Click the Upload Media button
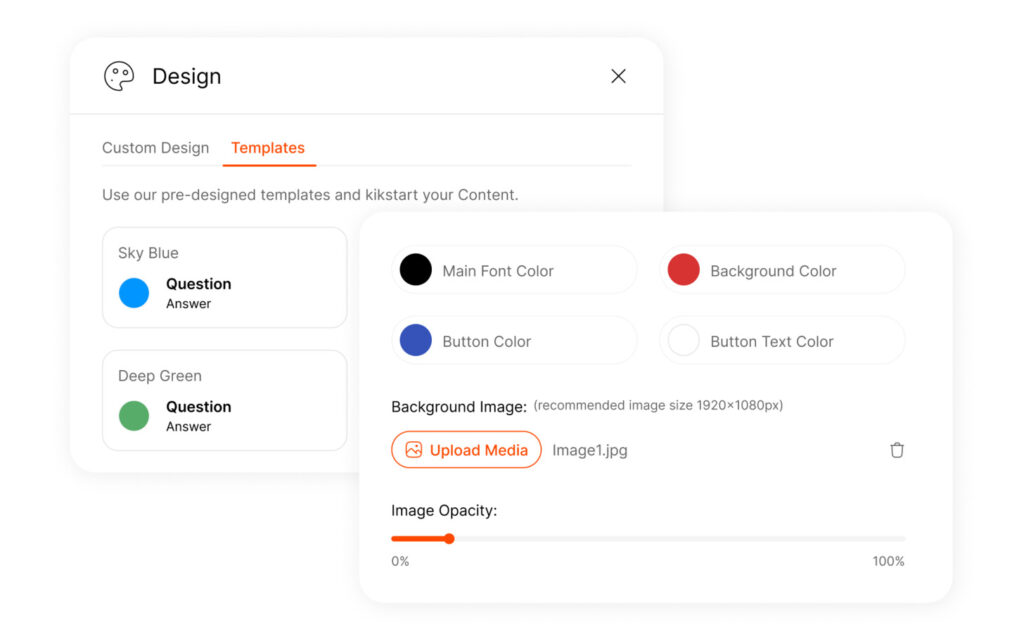This screenshot has height=639, width=1024. (x=465, y=450)
